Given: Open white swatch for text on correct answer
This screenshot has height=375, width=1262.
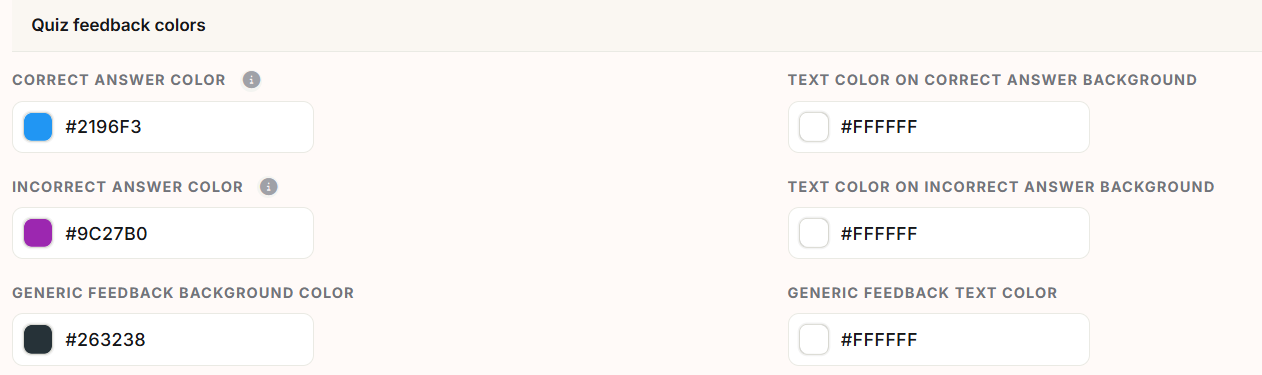Looking at the screenshot, I should tap(814, 127).
